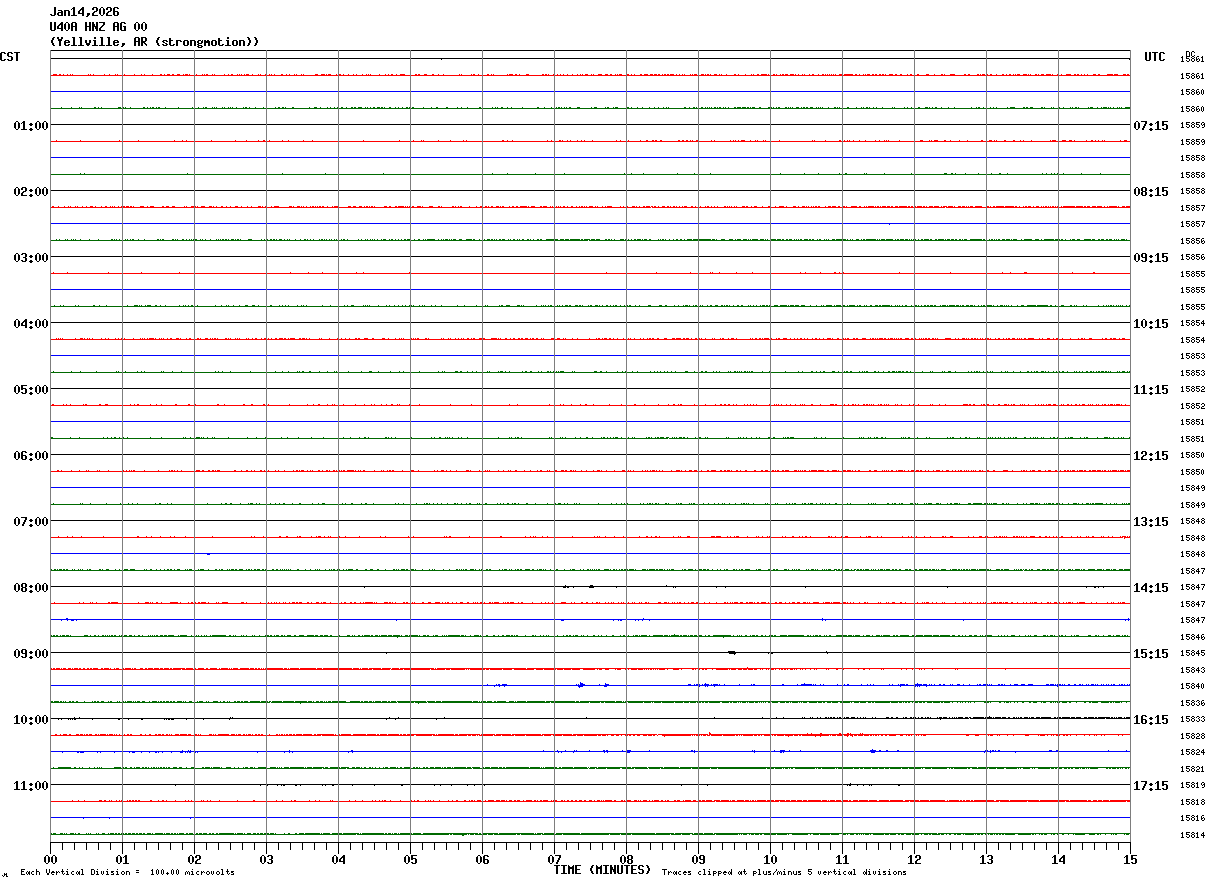Click the date header Jan14,2026

pyautogui.click(x=85, y=12)
